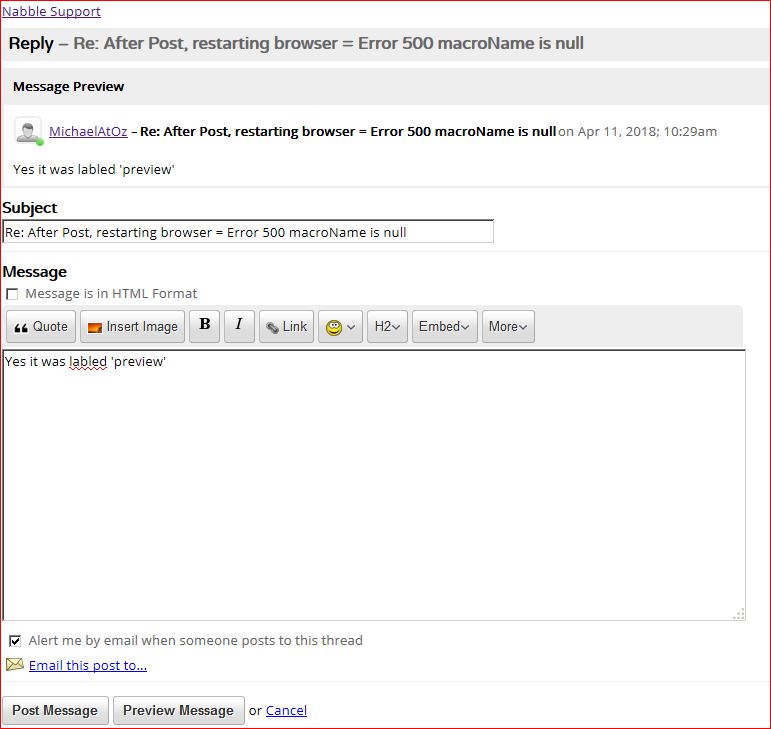Image resolution: width=771 pixels, height=729 pixels.
Task: Click the Quote toolbar button
Action: pos(42,327)
